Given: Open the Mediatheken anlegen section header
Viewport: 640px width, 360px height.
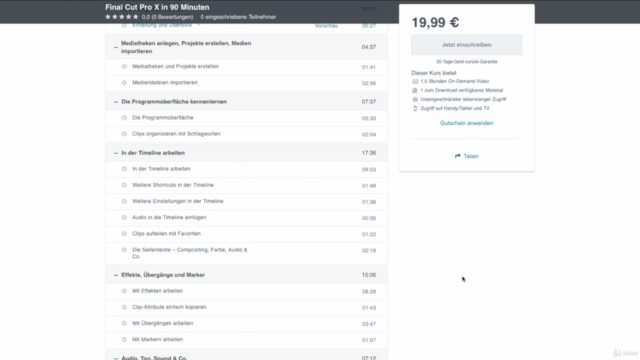Looking at the screenshot, I should click(x=246, y=47).
